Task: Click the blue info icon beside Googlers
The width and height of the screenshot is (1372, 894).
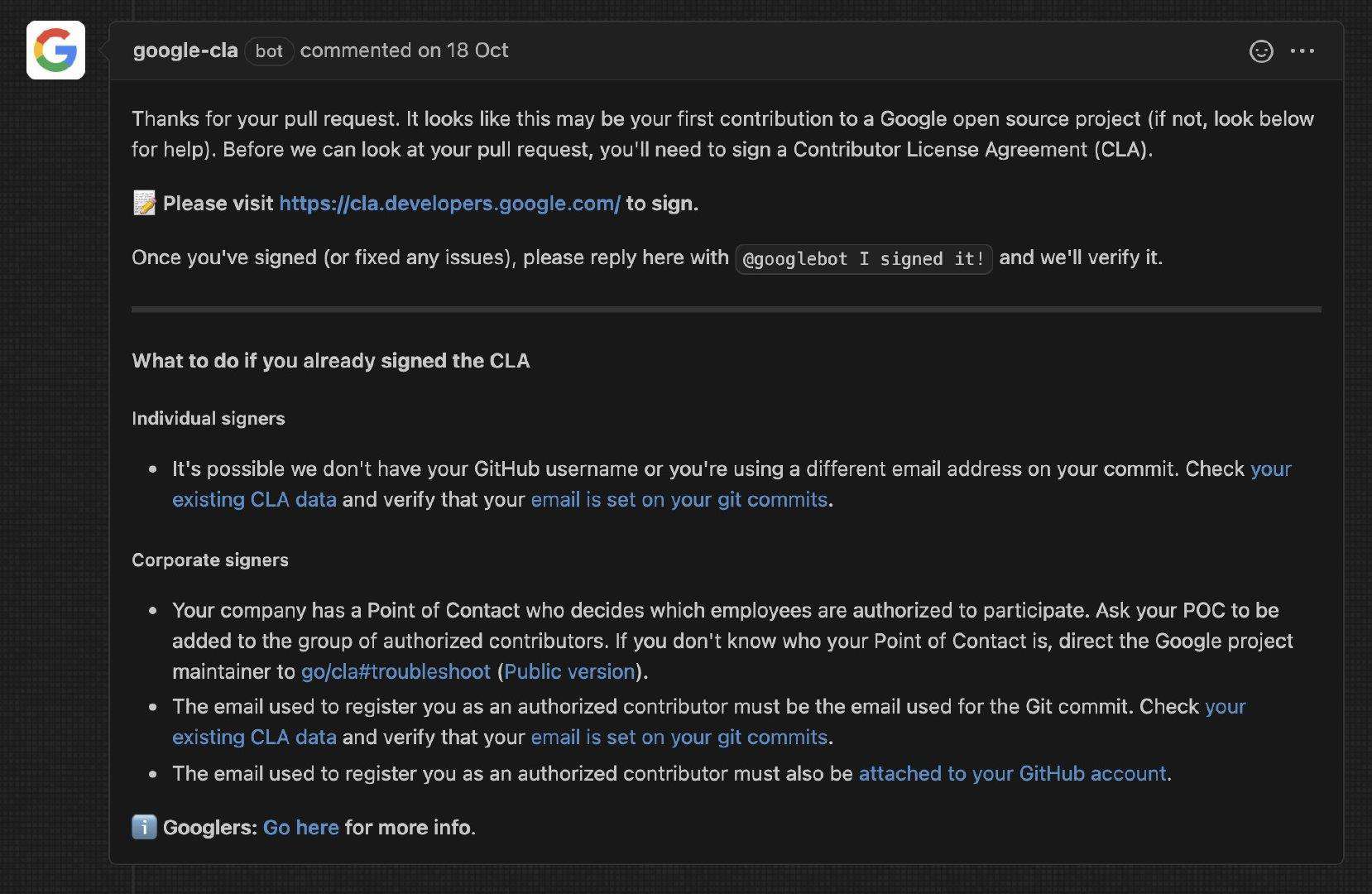Action: (x=144, y=827)
